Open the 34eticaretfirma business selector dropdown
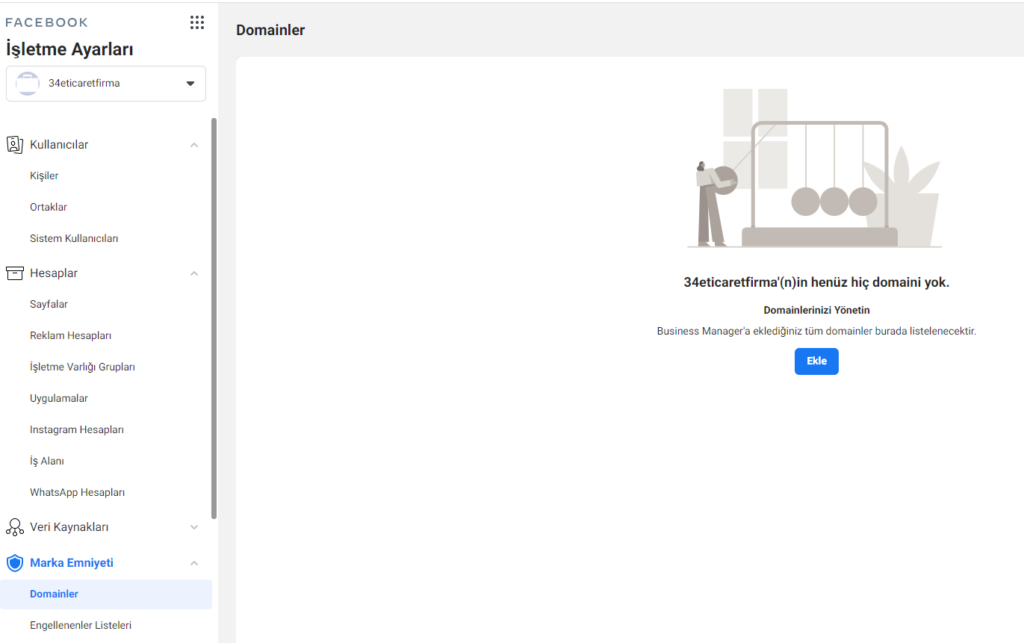The image size is (1024, 643). 106,84
